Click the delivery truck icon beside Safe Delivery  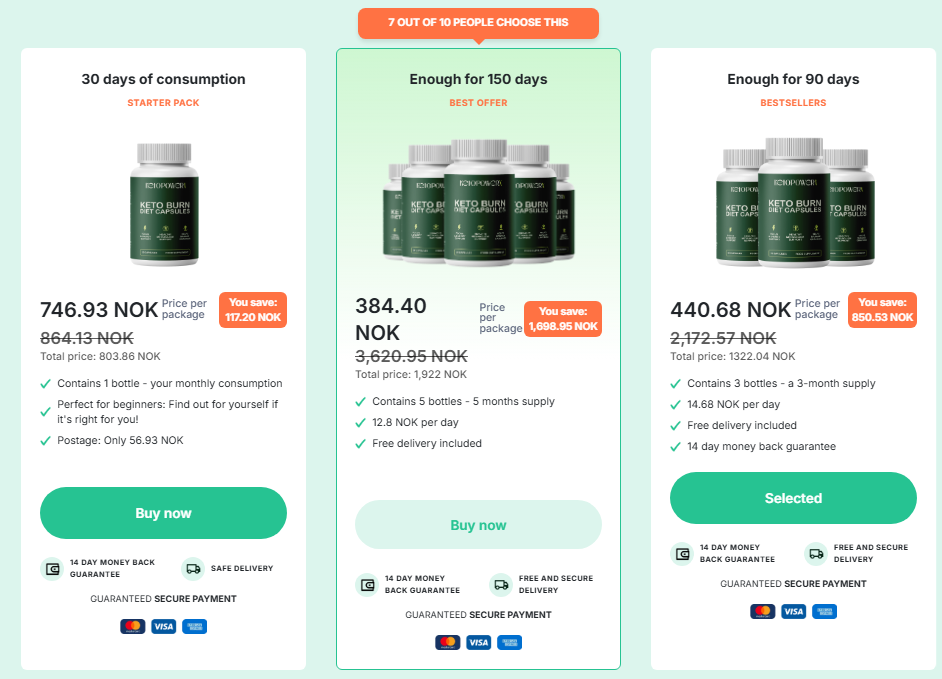pos(193,569)
